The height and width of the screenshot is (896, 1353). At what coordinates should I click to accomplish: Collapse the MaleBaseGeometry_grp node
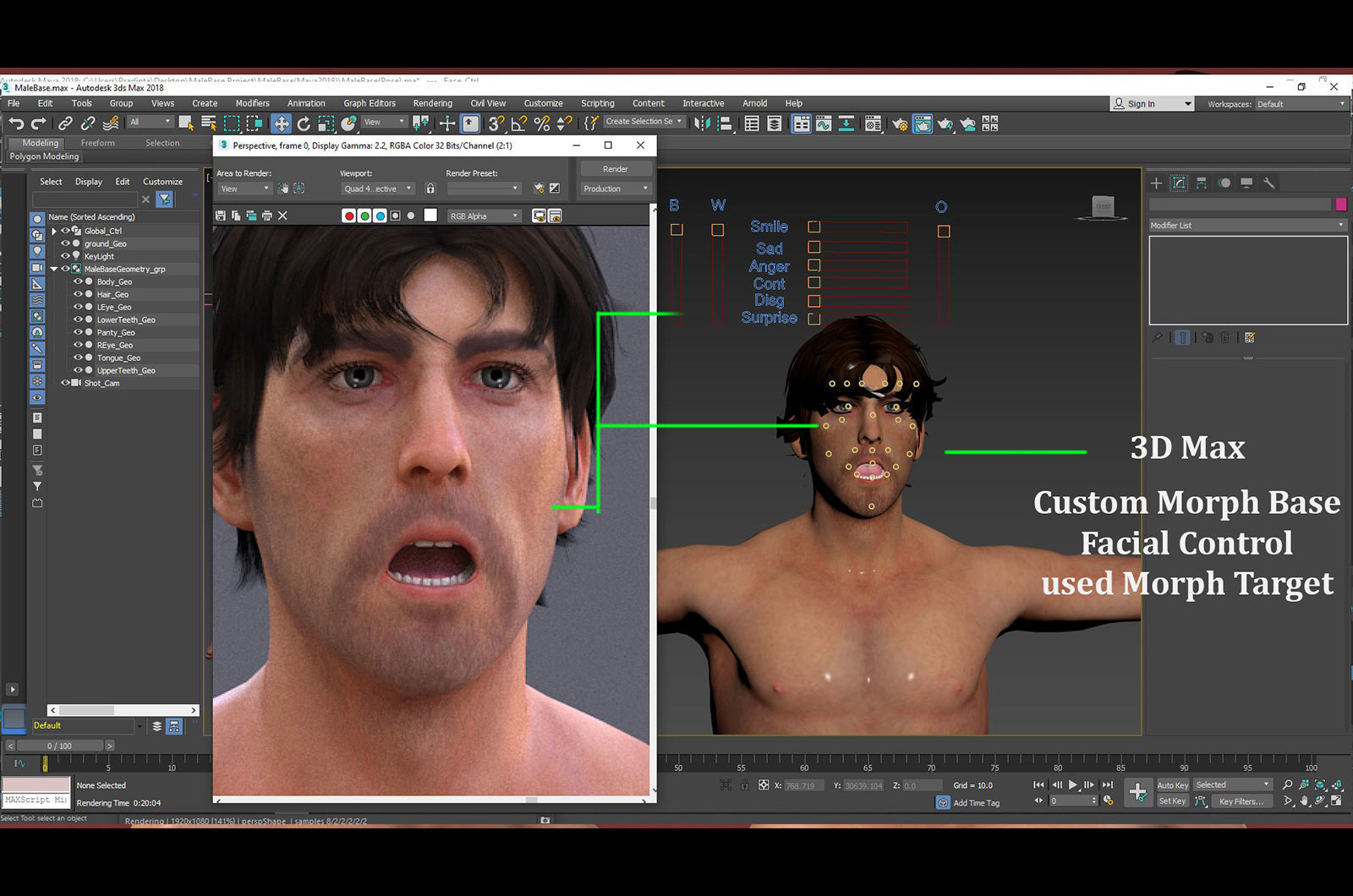pyautogui.click(x=54, y=269)
